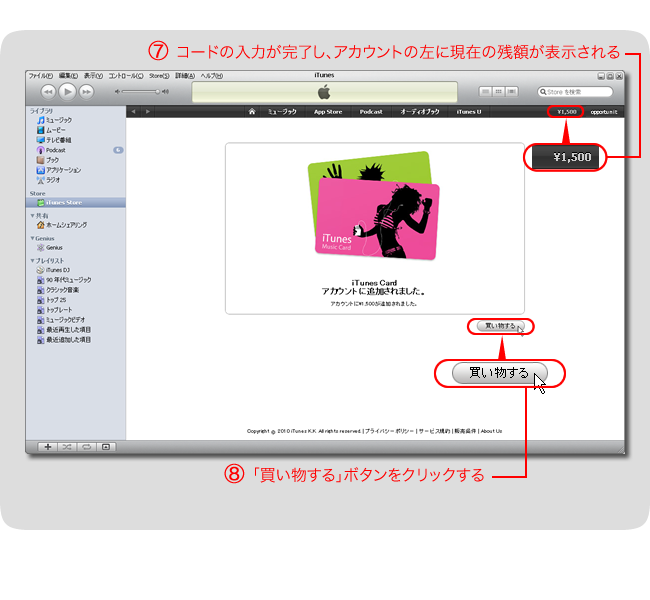The width and height of the screenshot is (650, 600).
Task: Show the artwork viewer button
Action: click(x=106, y=446)
